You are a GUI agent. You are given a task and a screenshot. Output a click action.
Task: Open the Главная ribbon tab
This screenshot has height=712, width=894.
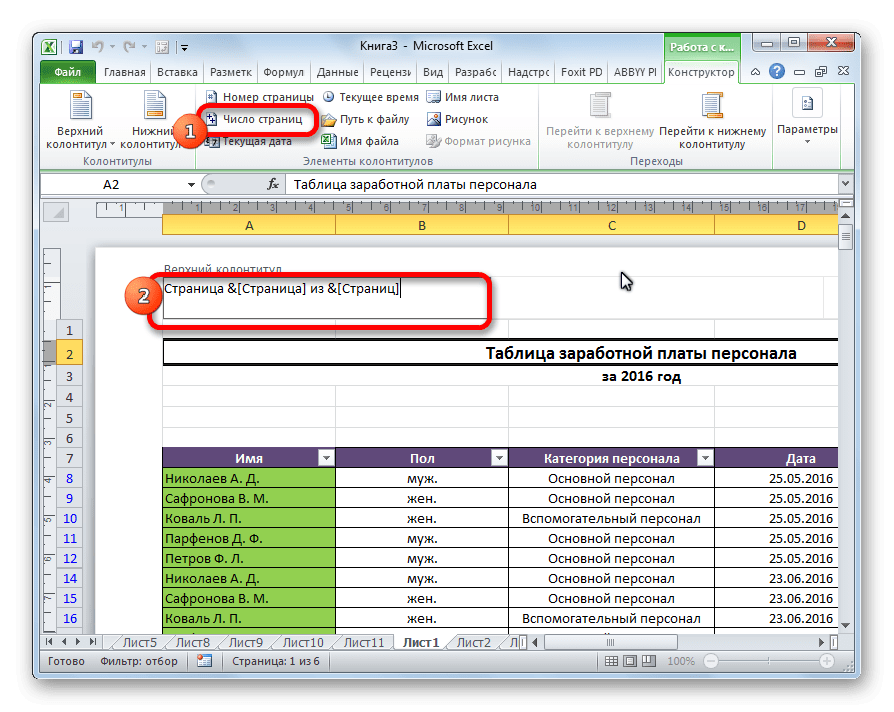[124, 72]
